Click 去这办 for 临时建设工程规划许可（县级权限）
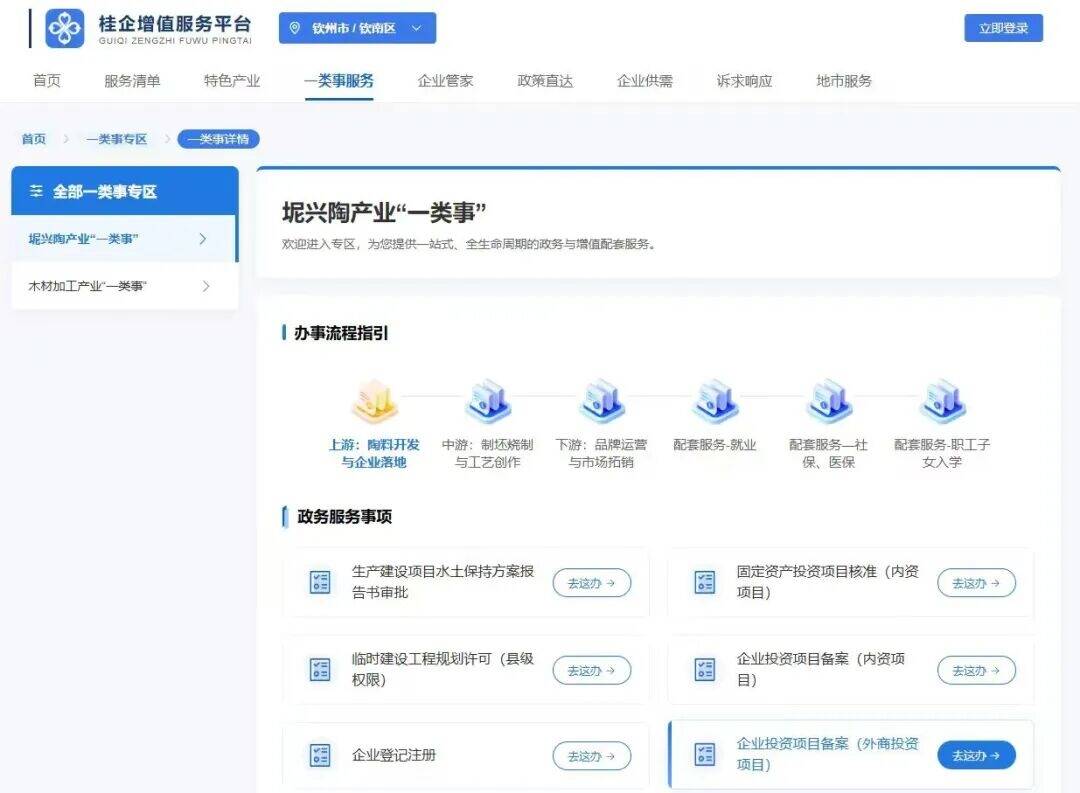The width and height of the screenshot is (1080, 793). [592, 670]
